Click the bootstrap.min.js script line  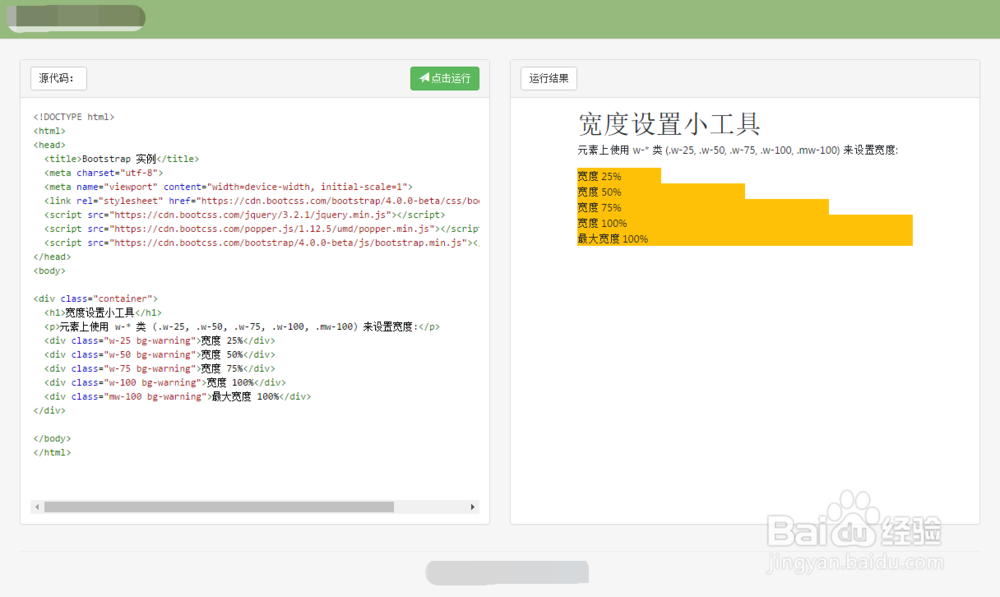click(261, 243)
